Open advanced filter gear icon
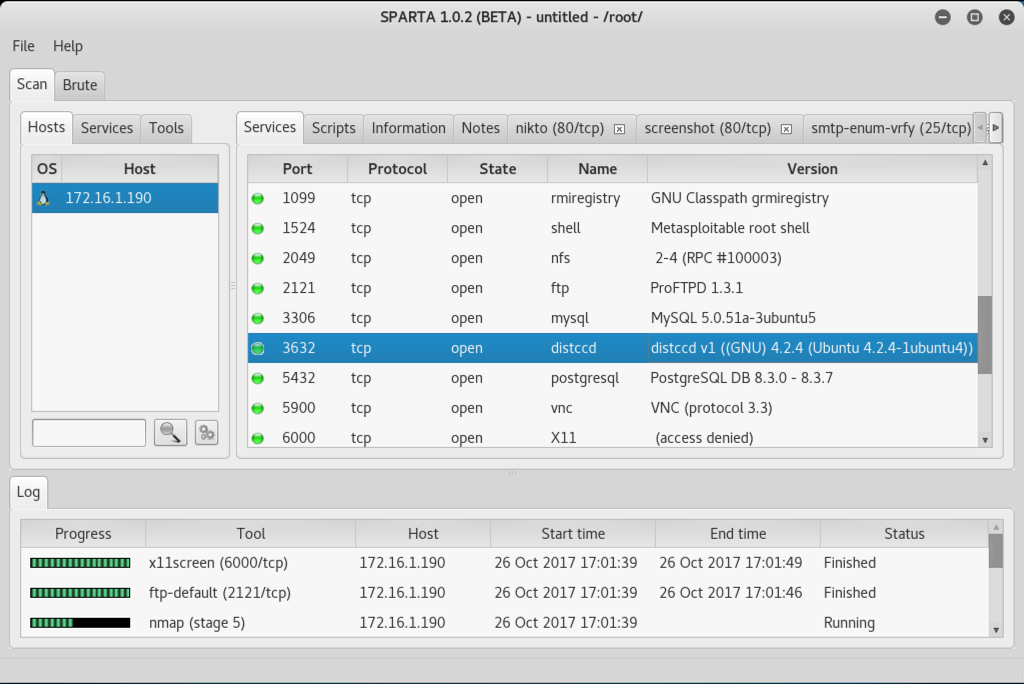This screenshot has width=1024, height=684. pyautogui.click(x=206, y=433)
